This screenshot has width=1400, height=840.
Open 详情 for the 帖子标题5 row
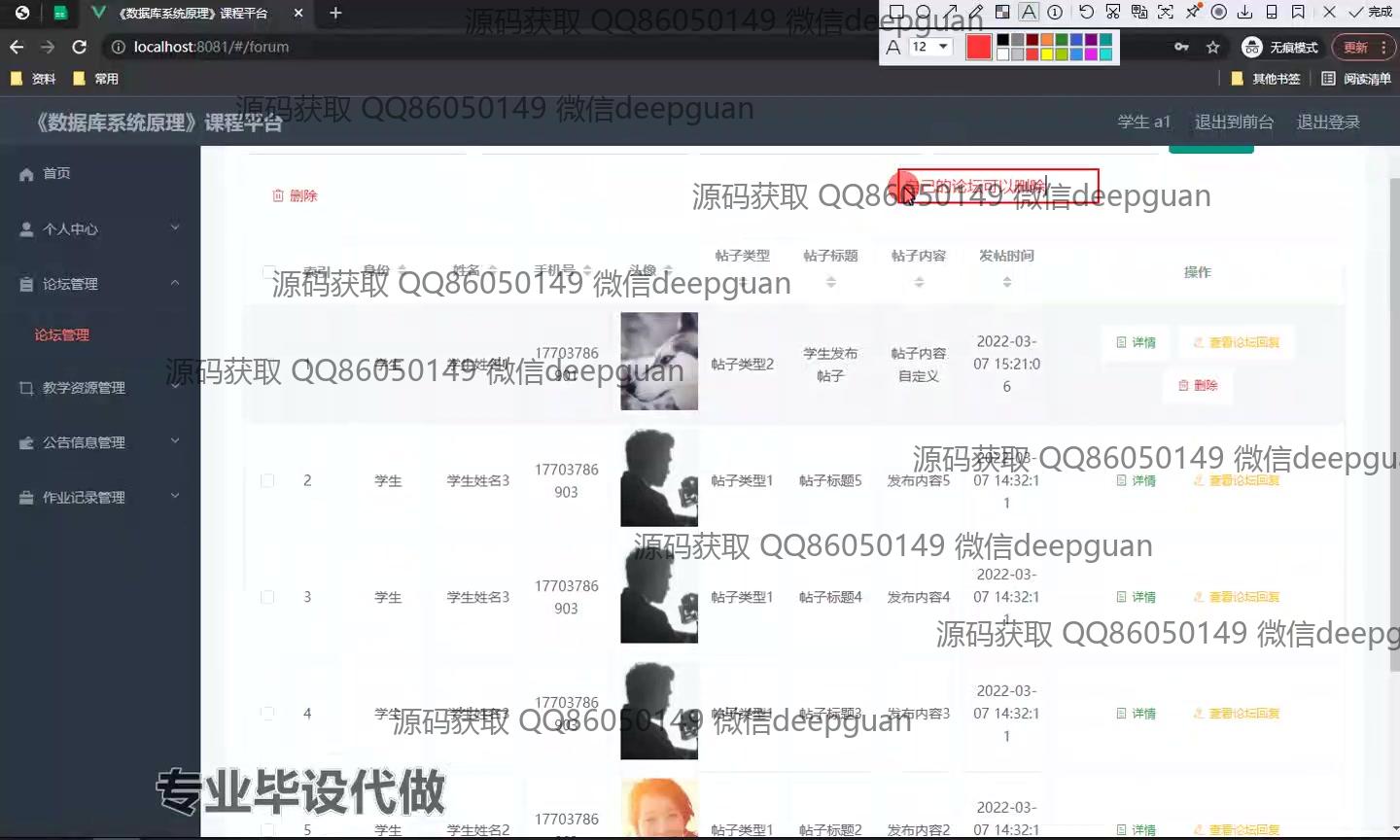point(1137,480)
